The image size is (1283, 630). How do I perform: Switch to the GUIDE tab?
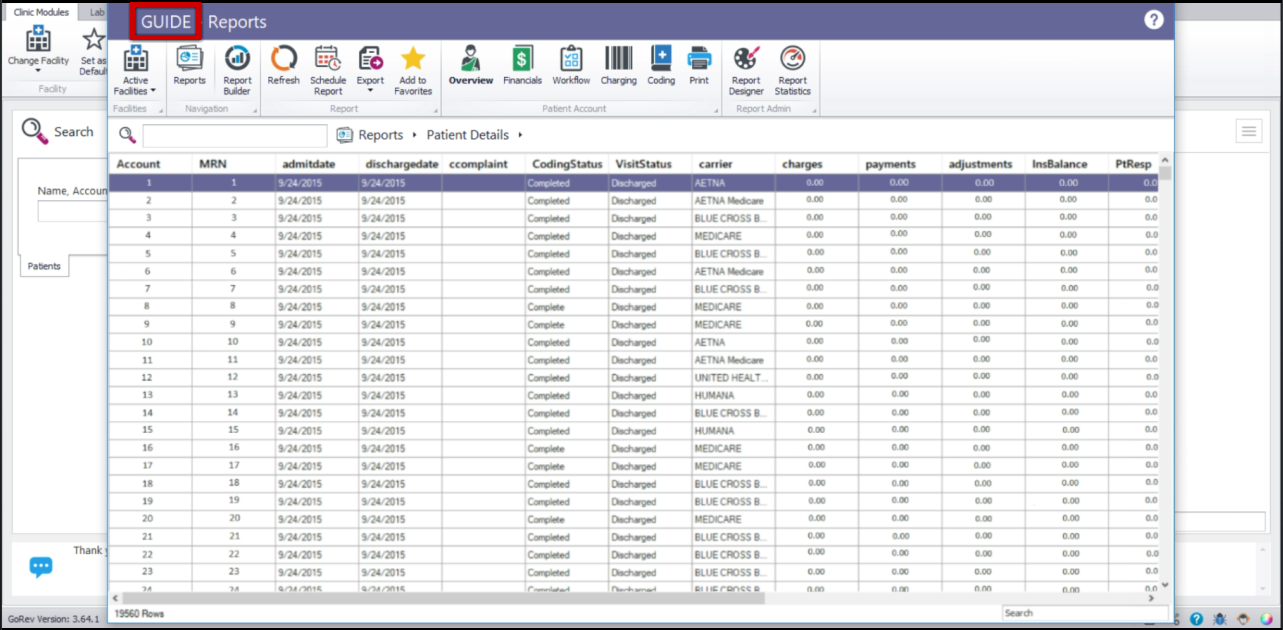[x=166, y=22]
